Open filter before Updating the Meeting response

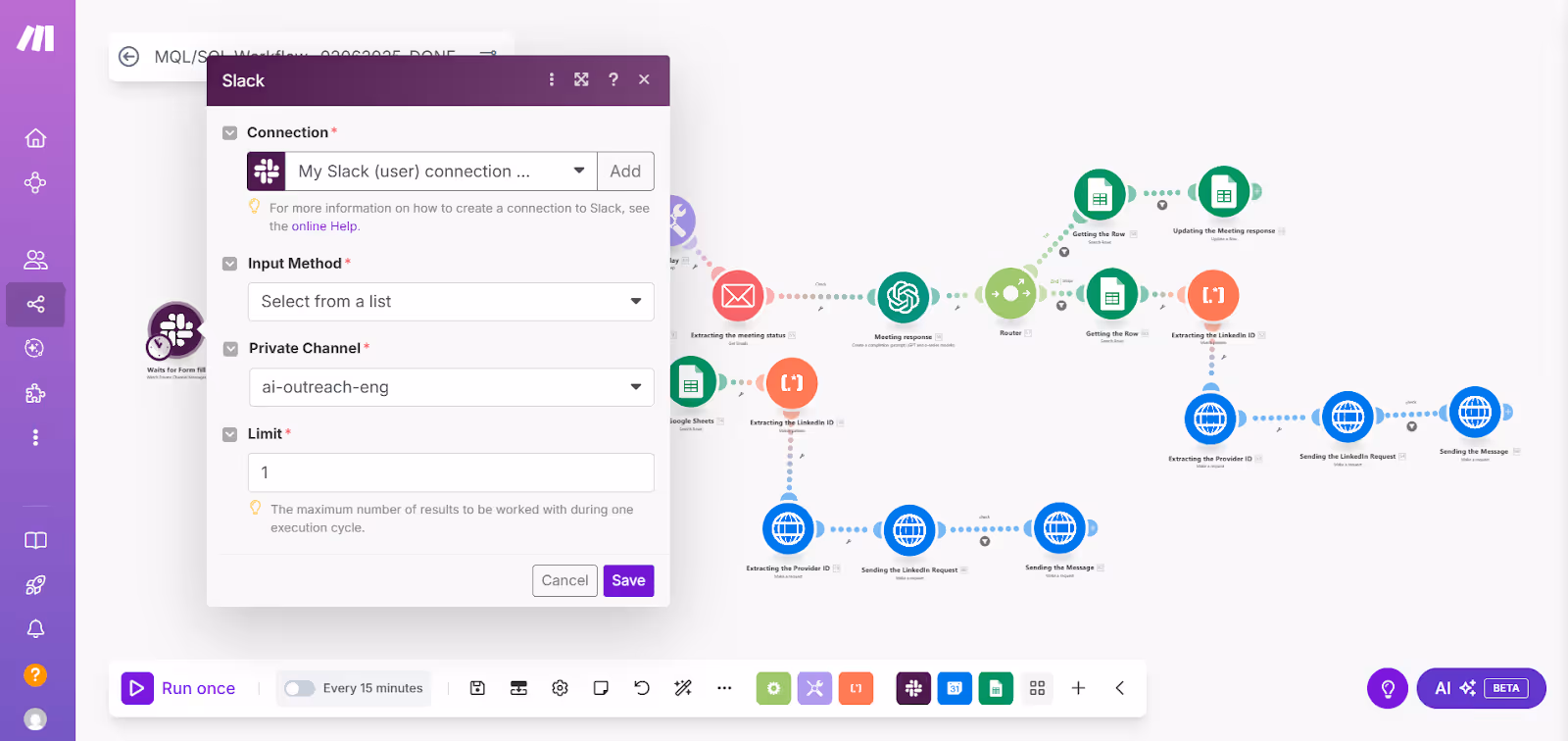[1162, 205]
